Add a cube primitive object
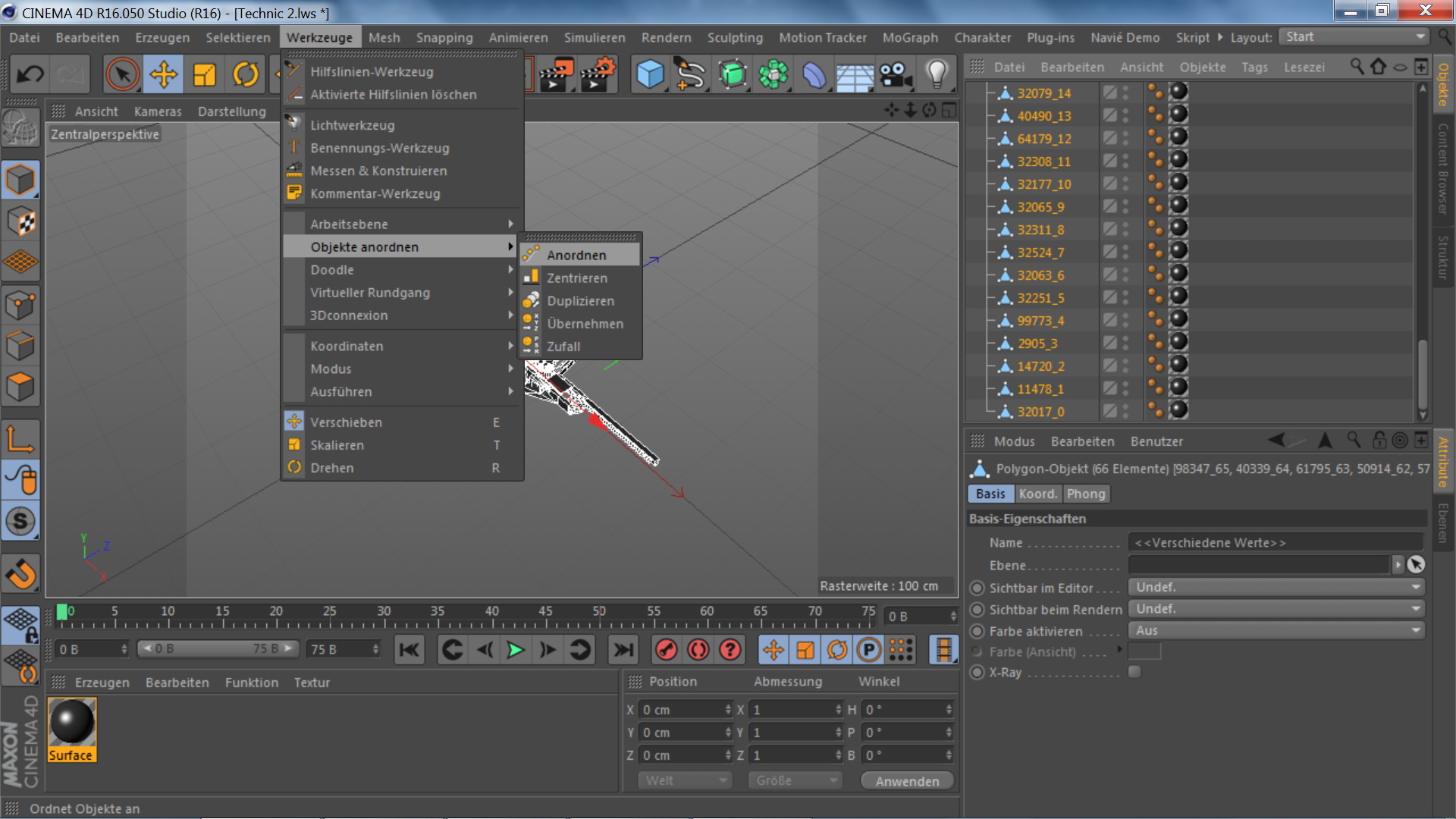The image size is (1456, 819). 650,74
